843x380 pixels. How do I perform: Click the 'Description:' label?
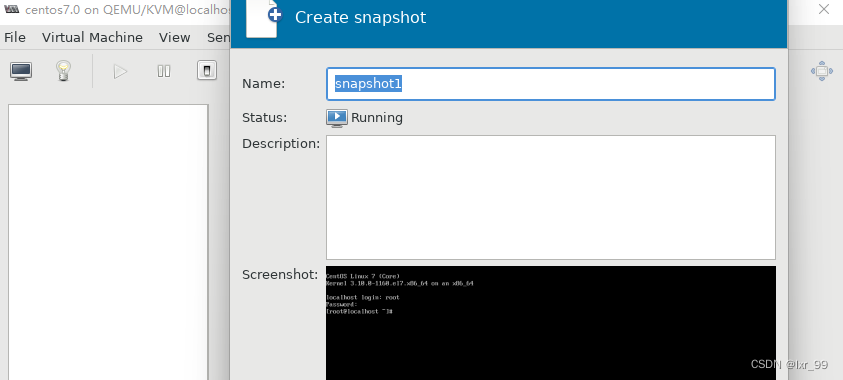[x=281, y=144]
